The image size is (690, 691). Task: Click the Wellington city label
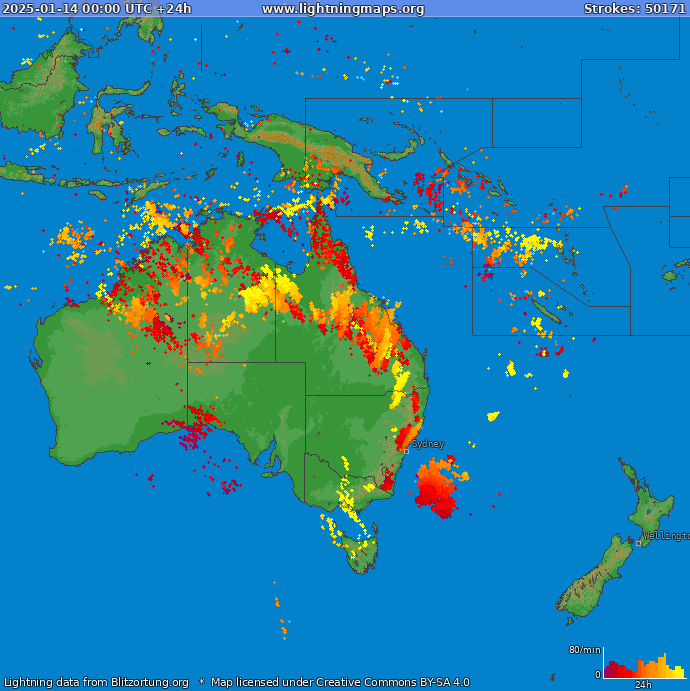[x=667, y=536]
